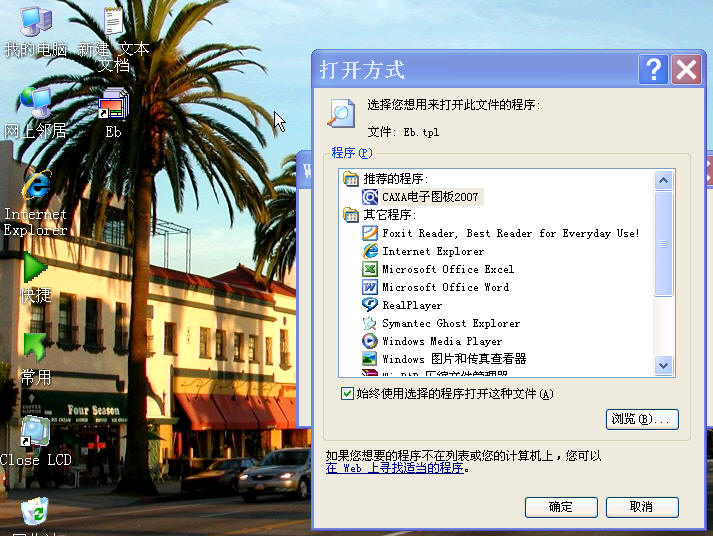Image resolution: width=713 pixels, height=536 pixels.
Task: Click the Internet Explorer icon in program list
Action: coord(370,251)
